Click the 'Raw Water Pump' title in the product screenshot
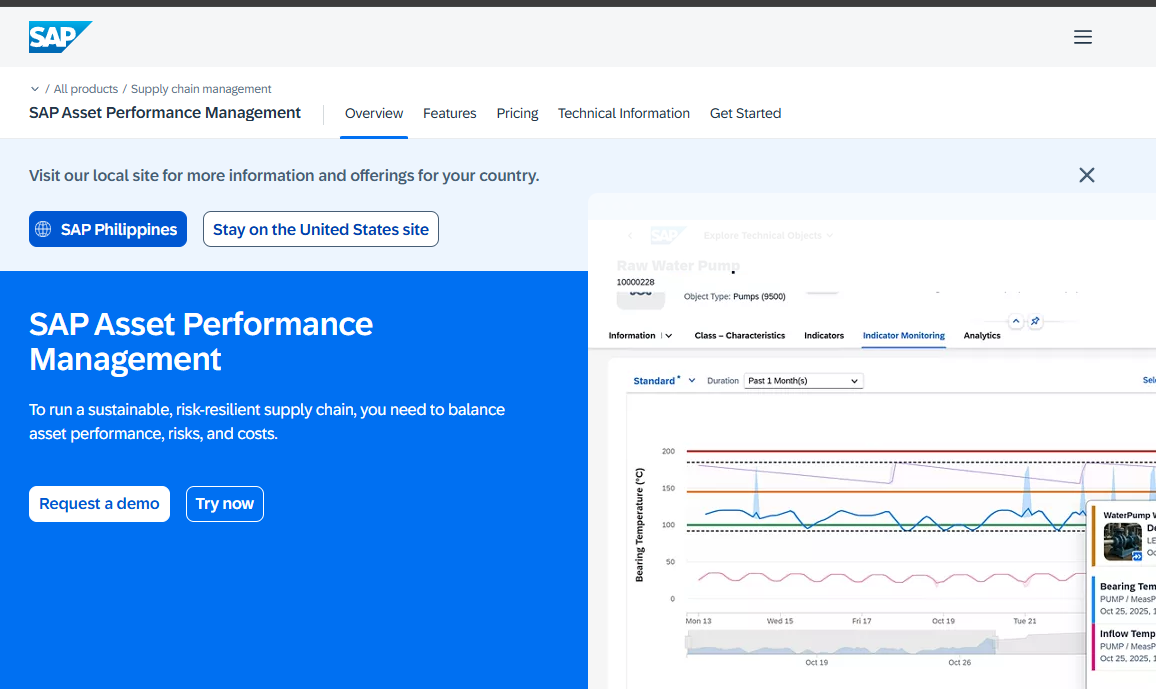The width and height of the screenshot is (1156, 689). 678,265
